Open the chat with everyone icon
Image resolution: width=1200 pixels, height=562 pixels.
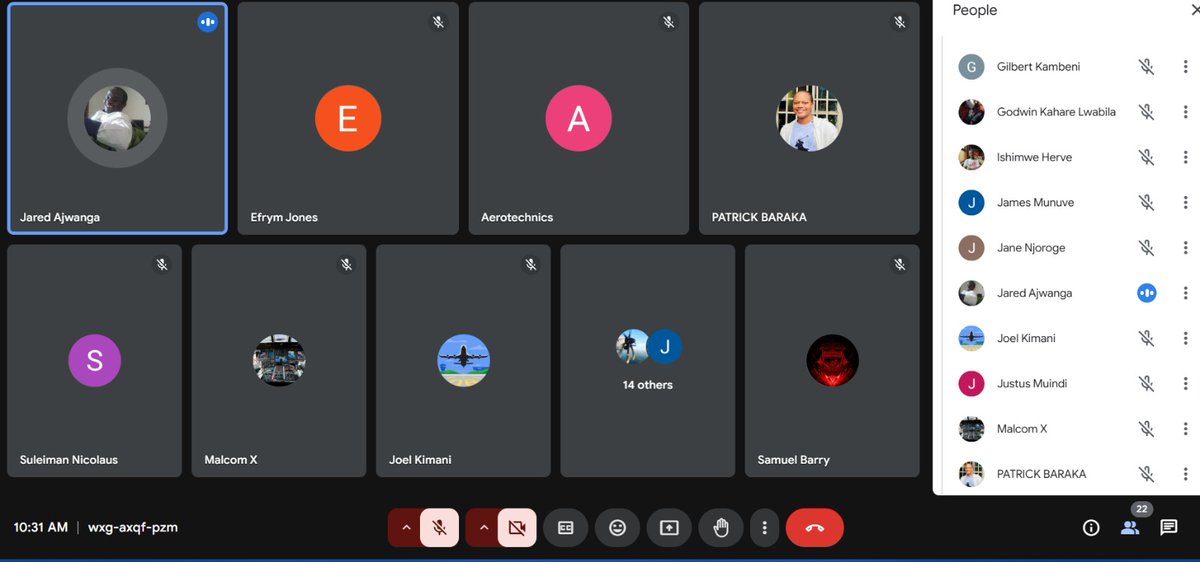point(1168,528)
